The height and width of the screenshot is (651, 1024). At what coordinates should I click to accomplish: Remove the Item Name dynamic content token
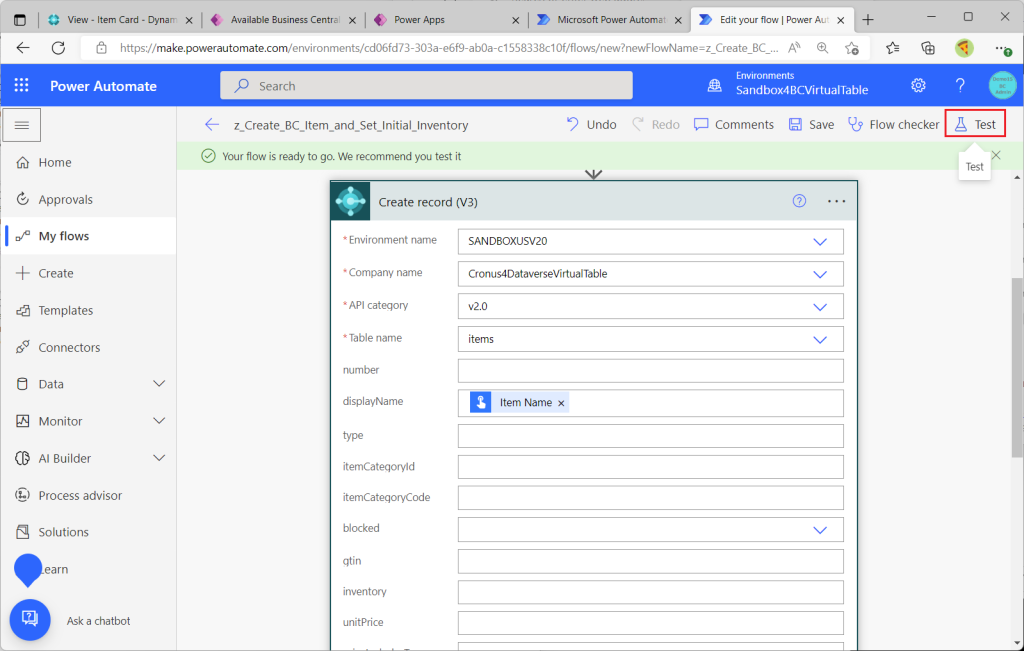561,403
